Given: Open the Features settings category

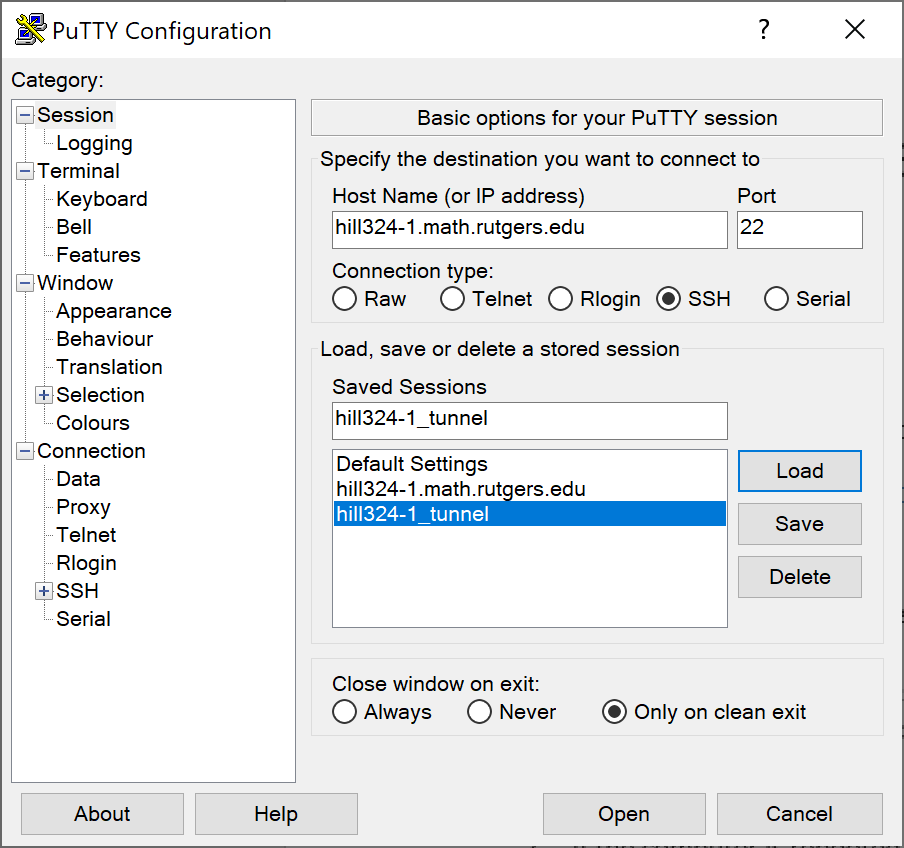Looking at the screenshot, I should [99, 255].
